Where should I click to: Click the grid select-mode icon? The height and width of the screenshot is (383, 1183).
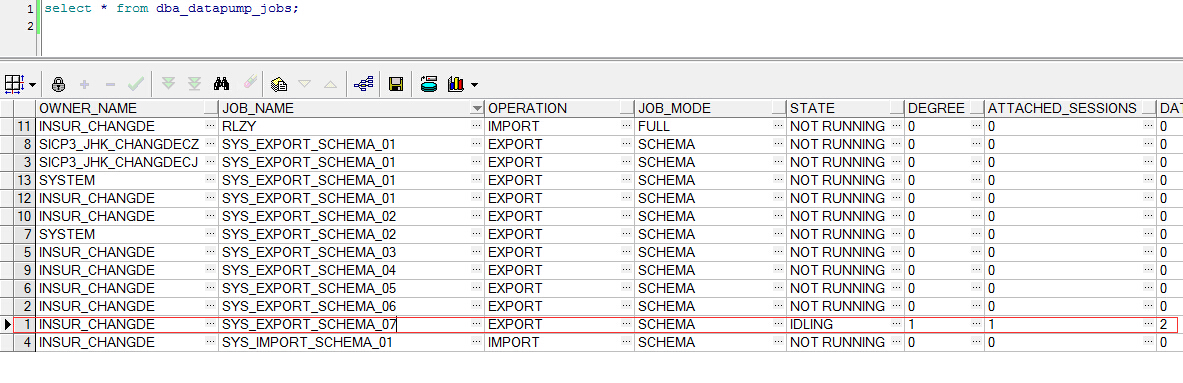click(14, 84)
